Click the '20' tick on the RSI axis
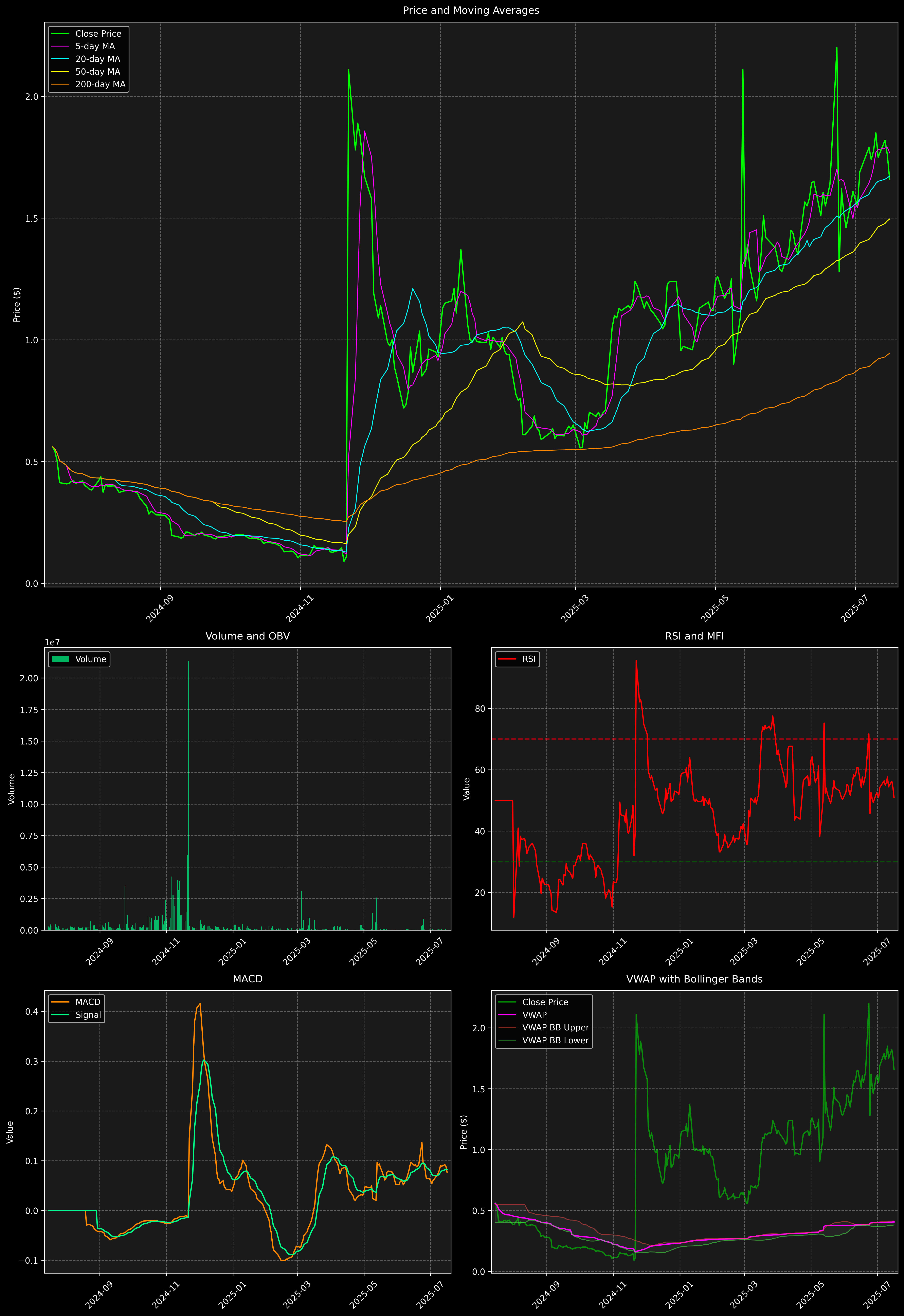The image size is (904, 1316). tap(480, 893)
